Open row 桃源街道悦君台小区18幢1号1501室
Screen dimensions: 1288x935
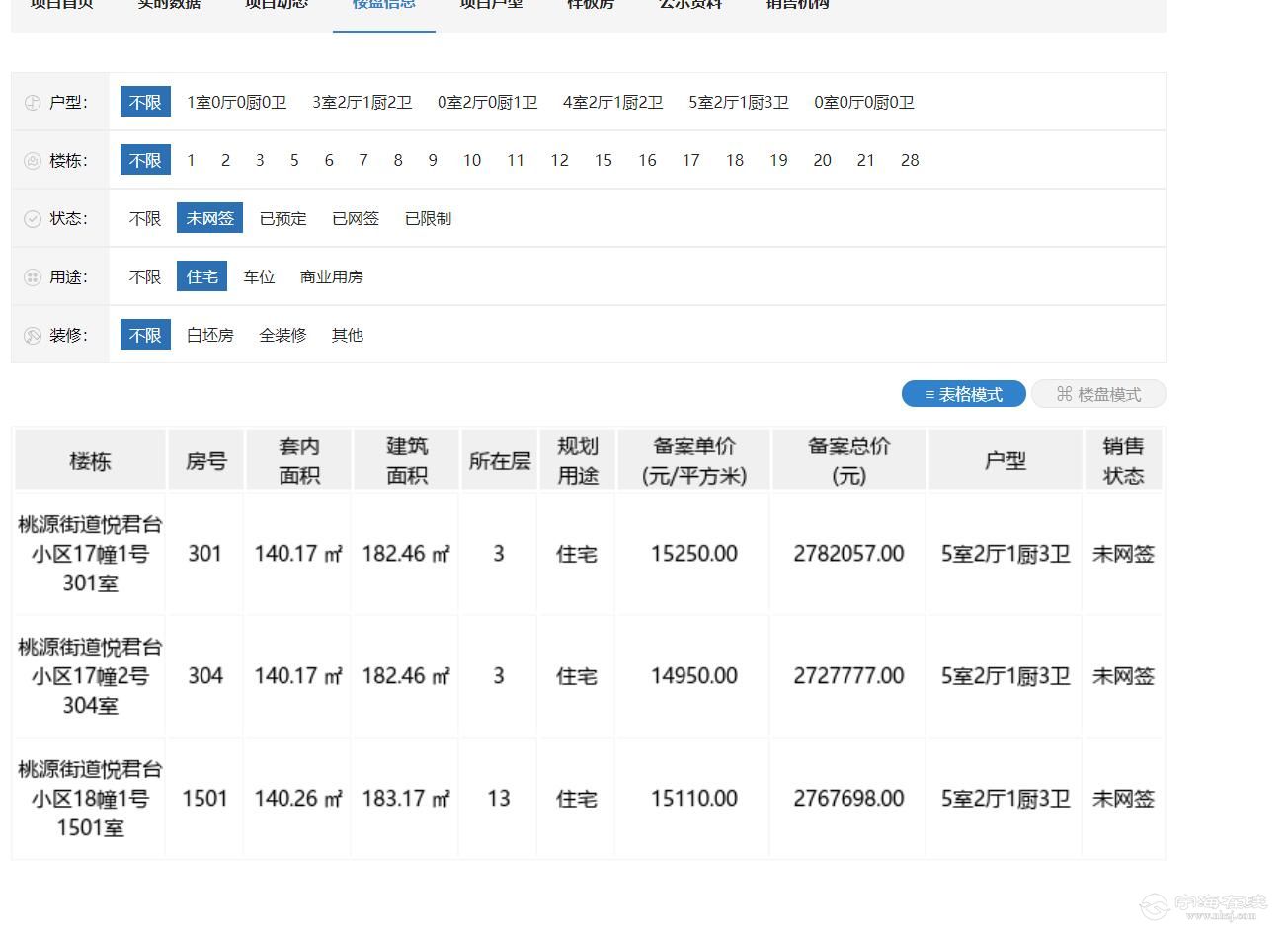pyautogui.click(x=589, y=799)
